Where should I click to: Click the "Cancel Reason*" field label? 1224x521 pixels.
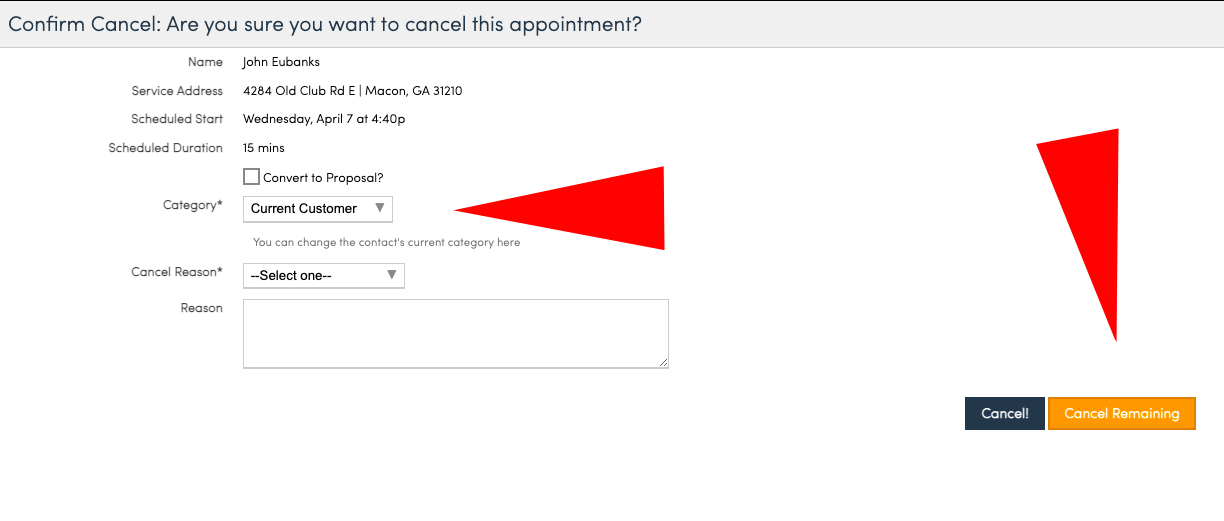pos(177,272)
